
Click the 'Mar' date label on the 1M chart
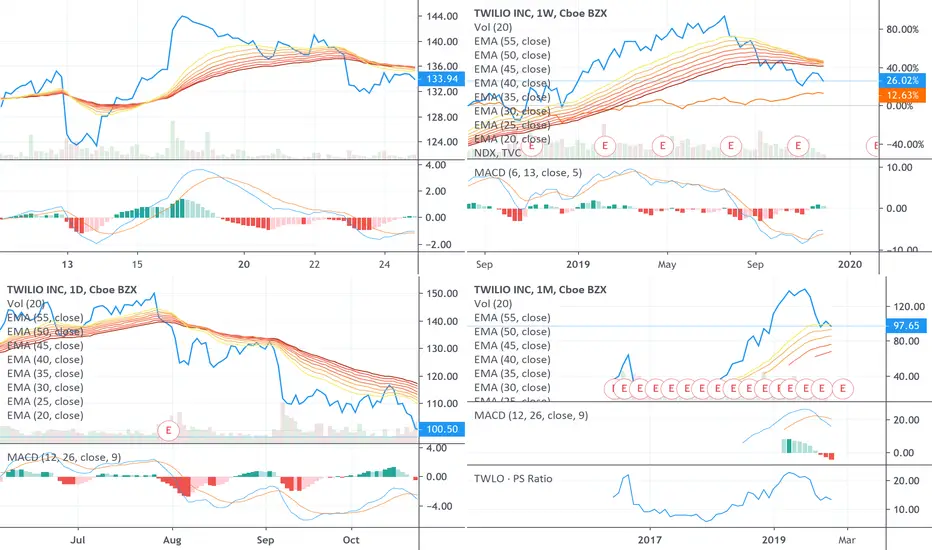[847, 540]
